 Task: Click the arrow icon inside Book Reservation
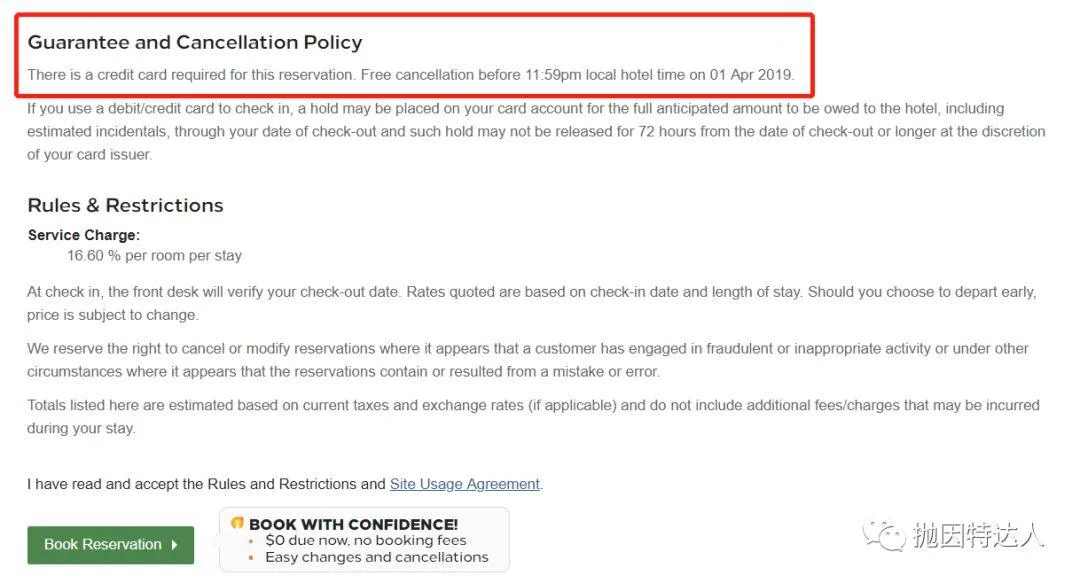174,544
